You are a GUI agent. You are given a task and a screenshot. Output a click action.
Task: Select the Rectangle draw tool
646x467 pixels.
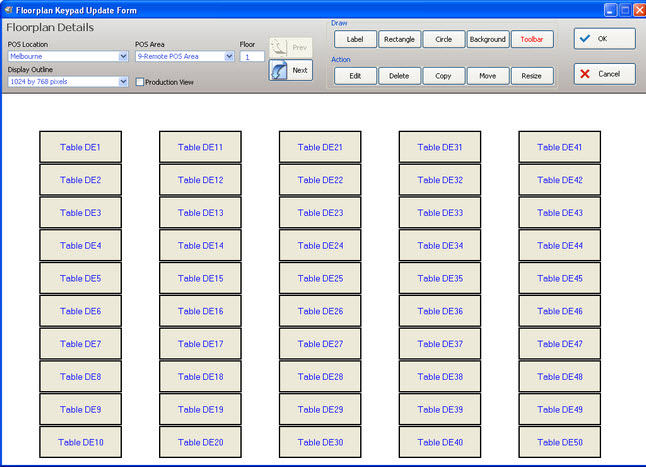point(399,40)
